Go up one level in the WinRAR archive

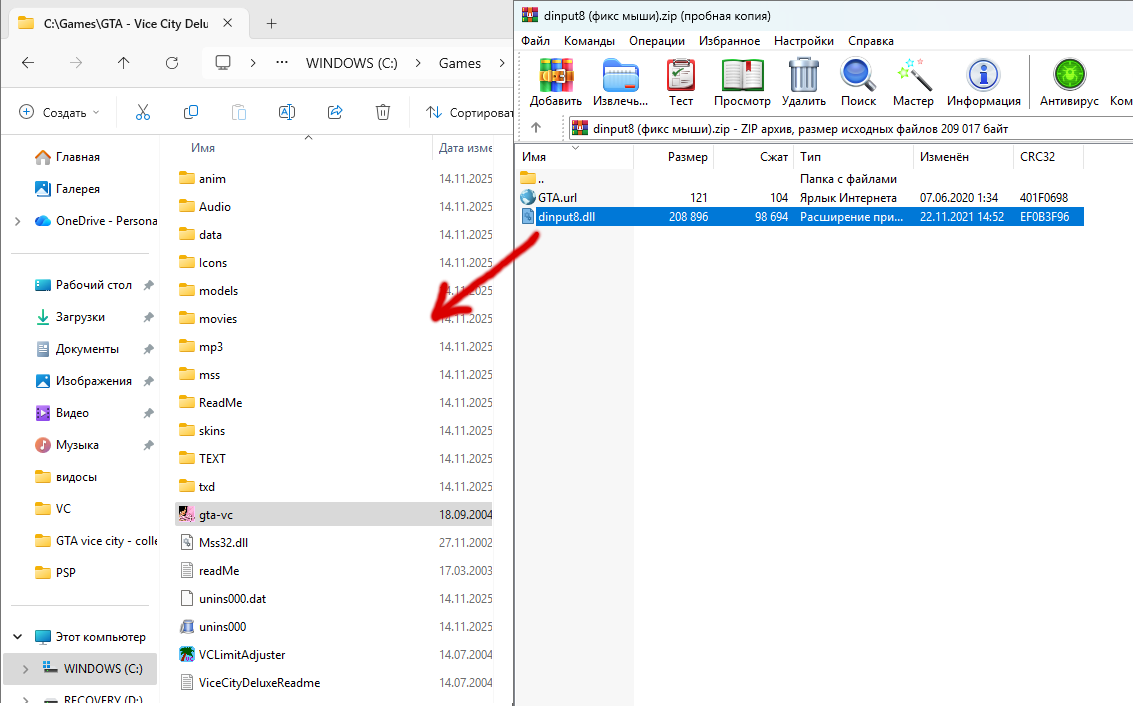535,128
